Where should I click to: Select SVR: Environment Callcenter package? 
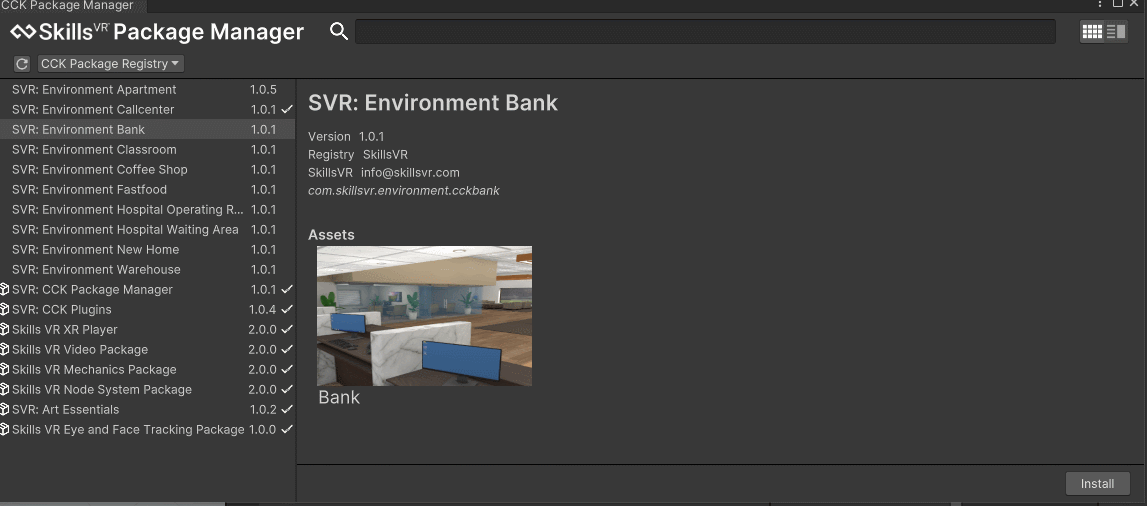click(147, 109)
